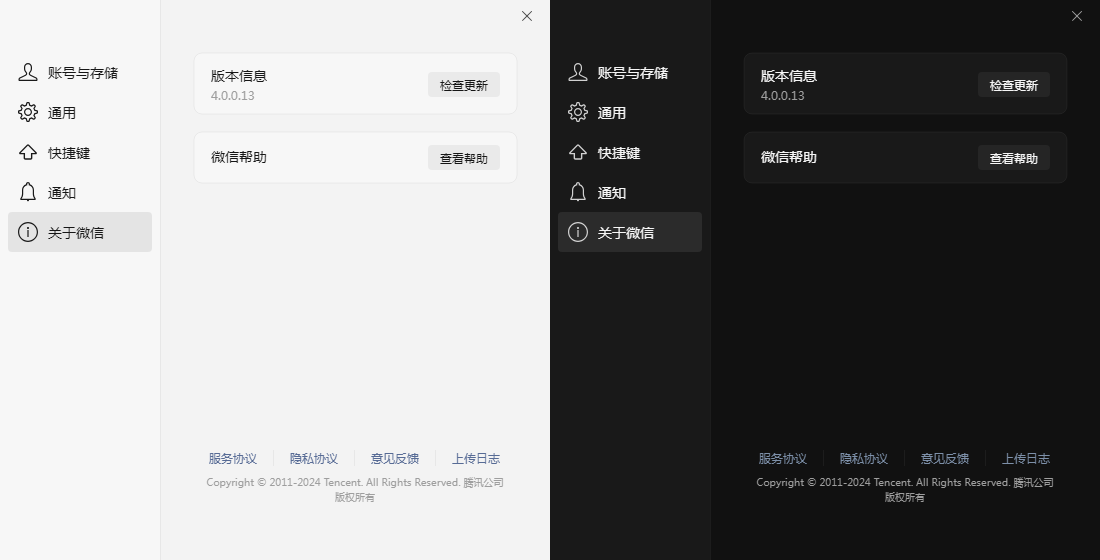Click 微信帮助 label in the dark window
1100x560 pixels.
click(789, 157)
